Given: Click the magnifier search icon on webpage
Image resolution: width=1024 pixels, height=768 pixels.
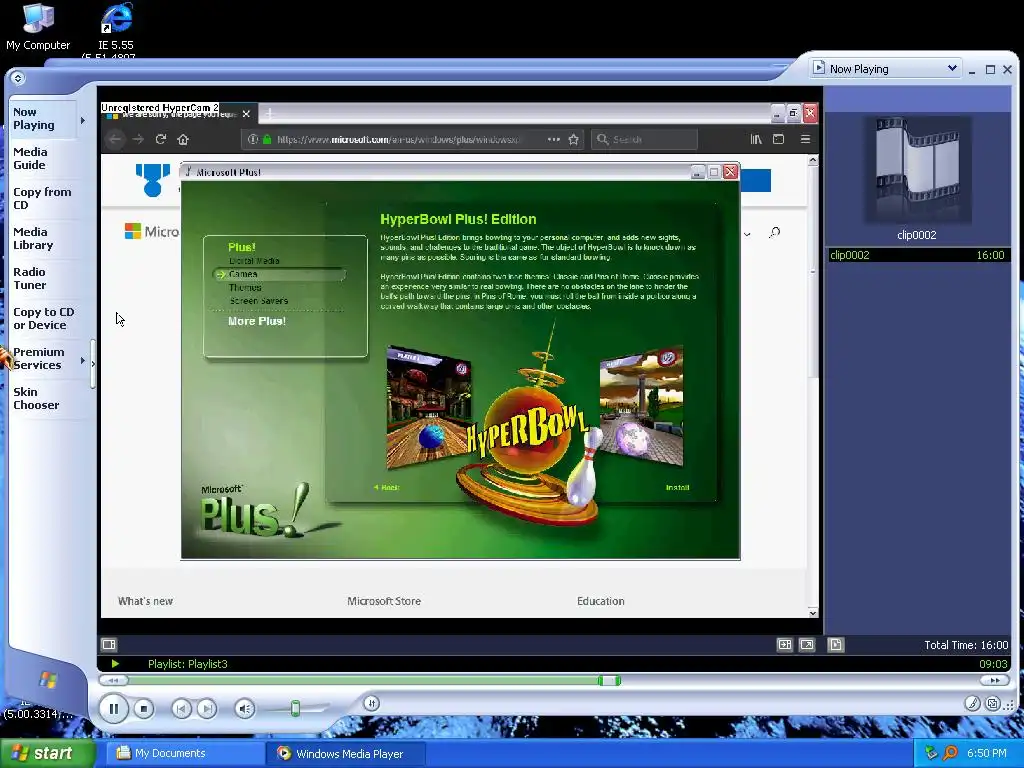Looking at the screenshot, I should pos(775,232).
